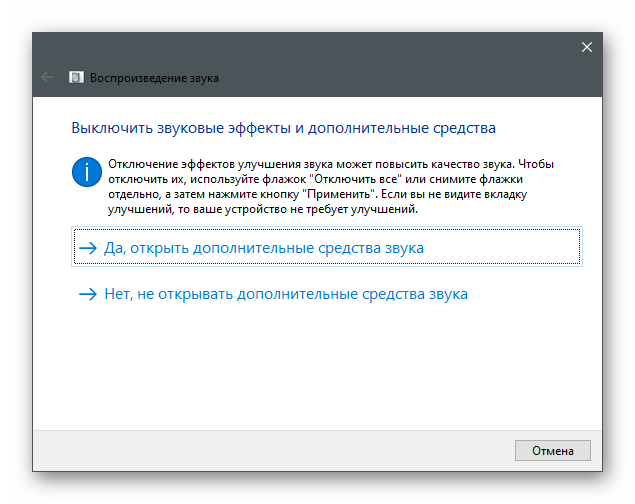
Task: Click the heading "Выключить звуковые эффекты и дополнительные средства"
Action: click(283, 128)
